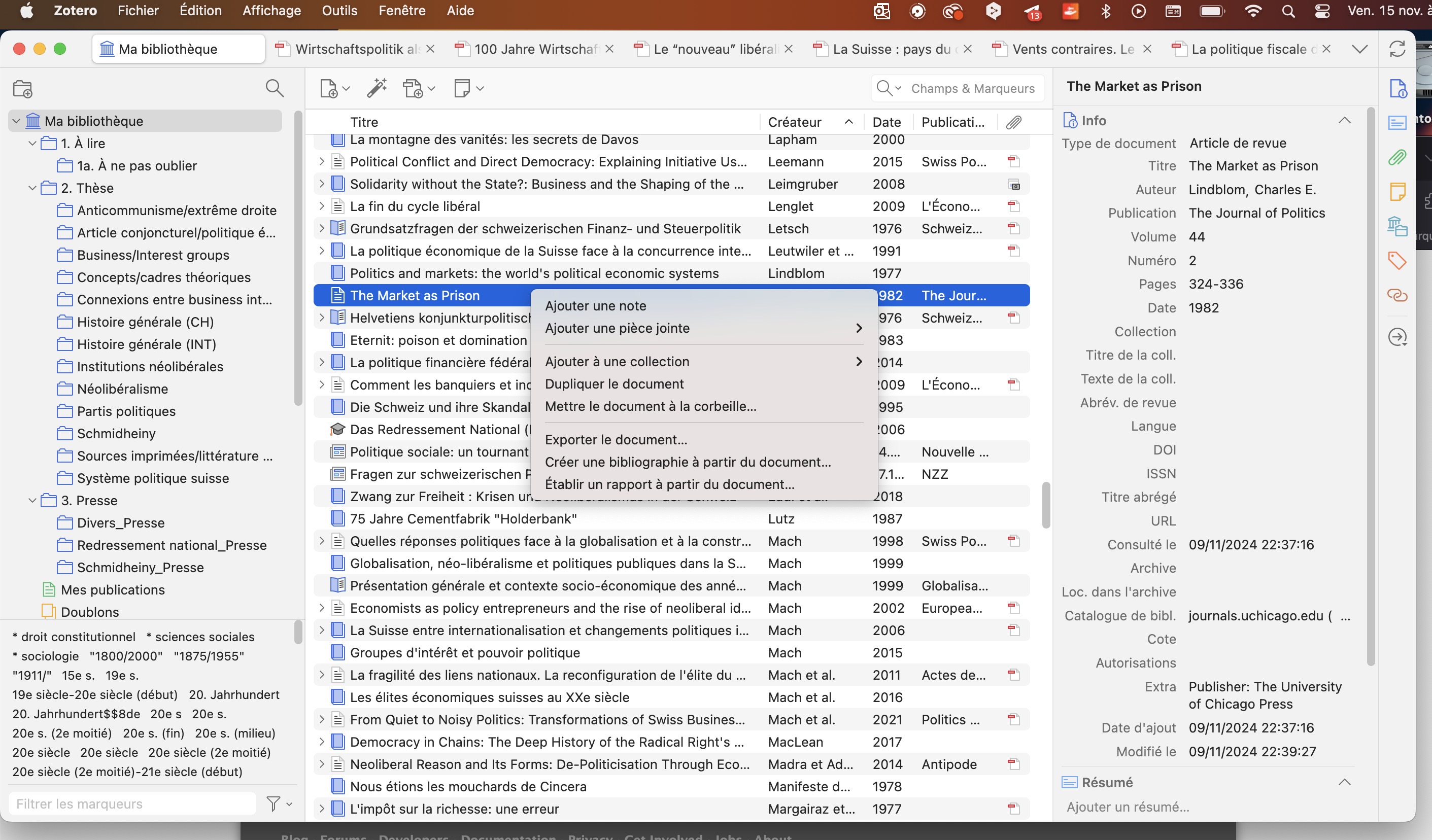Screen dimensions: 1432x840
Task: Click the magic wand add-by-identifier icon
Action: [376, 88]
